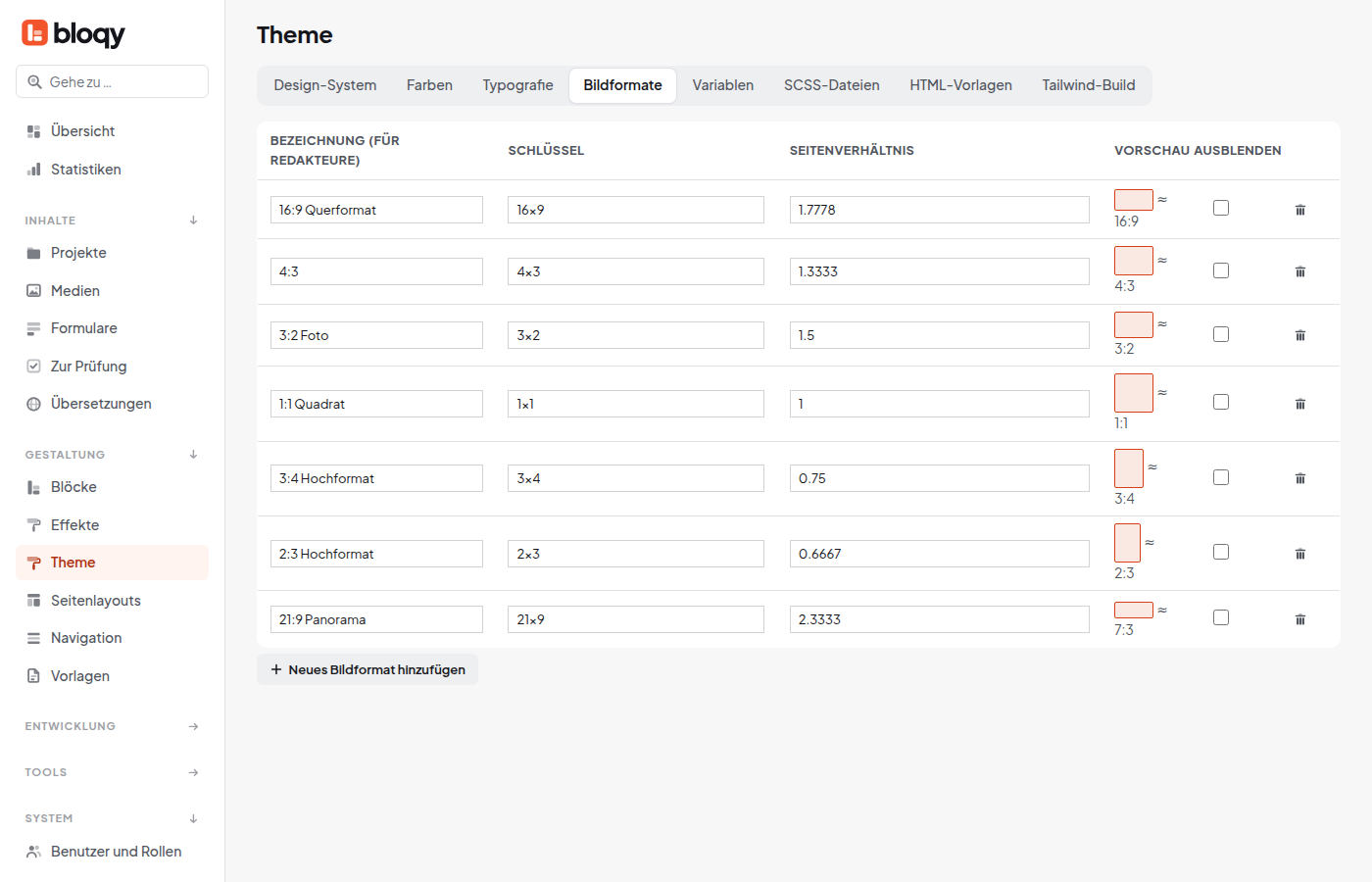The image size is (1372, 882).
Task: Collapse the Inhalte sidebar section
Action: point(193,220)
